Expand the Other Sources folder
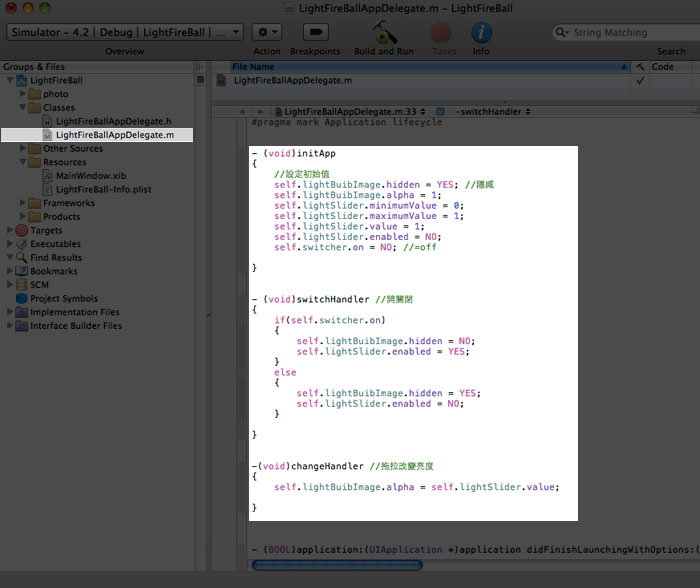The width and height of the screenshot is (700, 588). tap(23, 148)
